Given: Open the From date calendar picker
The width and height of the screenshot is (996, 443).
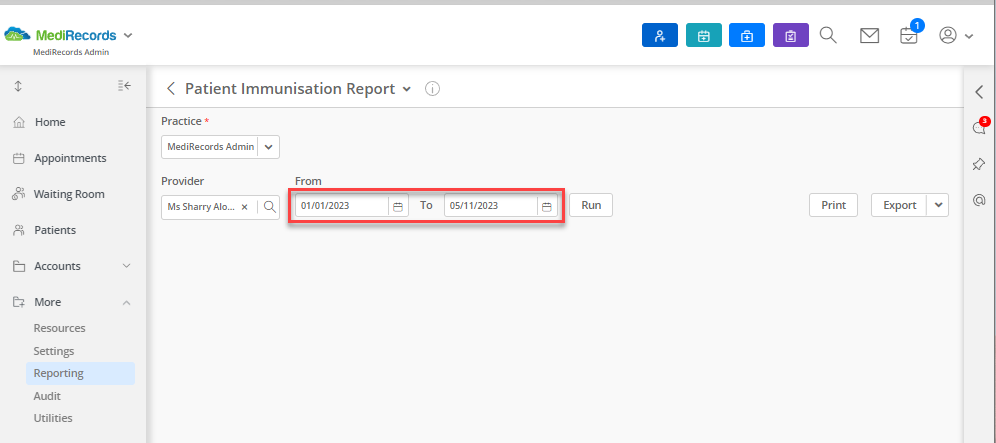Looking at the screenshot, I should pyautogui.click(x=398, y=207).
